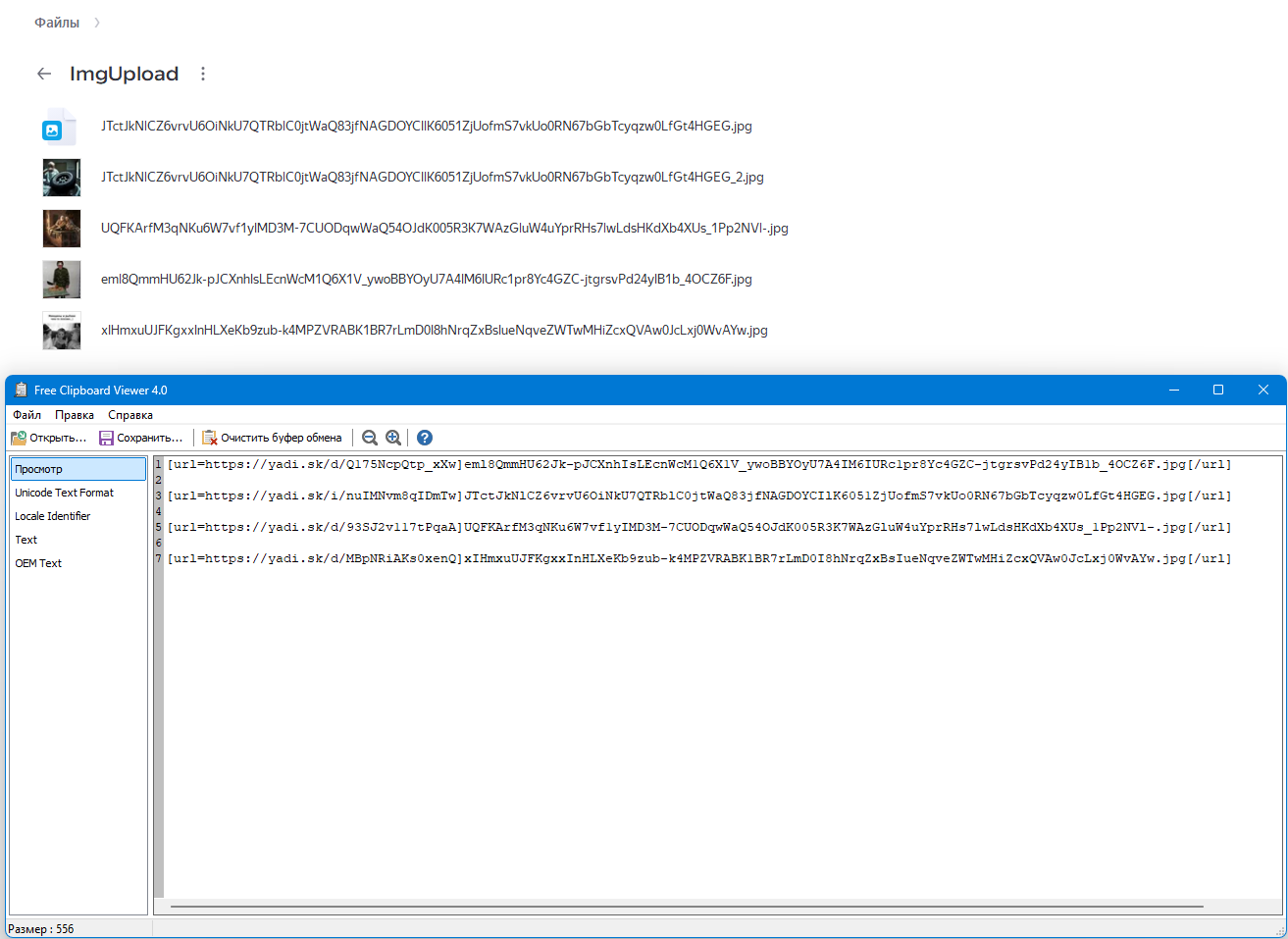Go back with the arrow beside ImgUpload
Image resolution: width=1288 pixels, height=939 pixels.
tap(44, 74)
